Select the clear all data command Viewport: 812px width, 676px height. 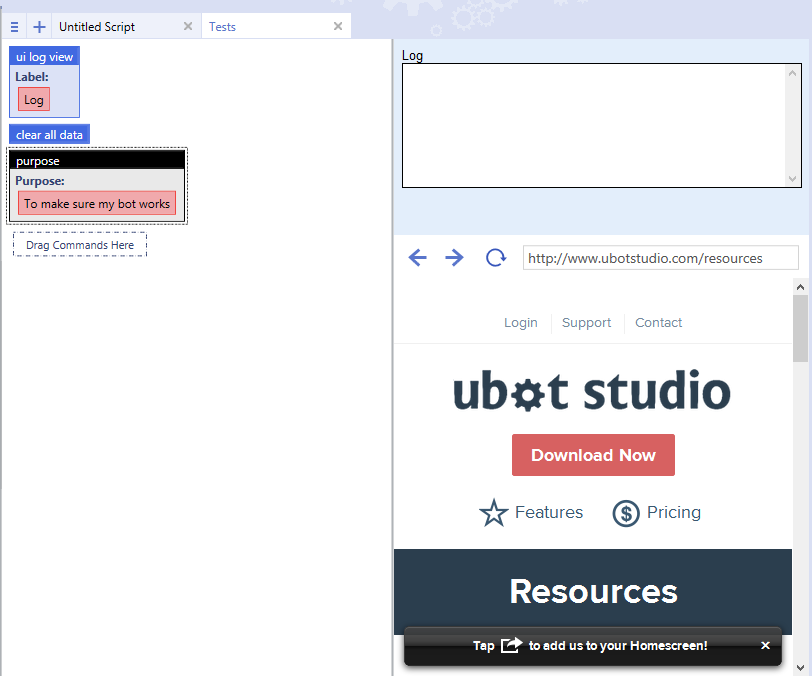click(x=49, y=135)
